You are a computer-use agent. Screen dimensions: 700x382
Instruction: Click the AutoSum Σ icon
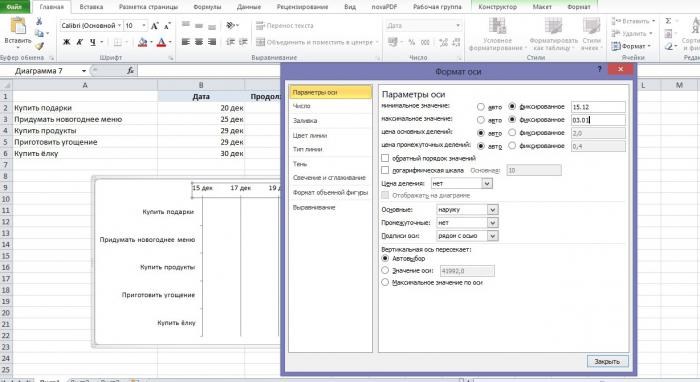point(668,21)
